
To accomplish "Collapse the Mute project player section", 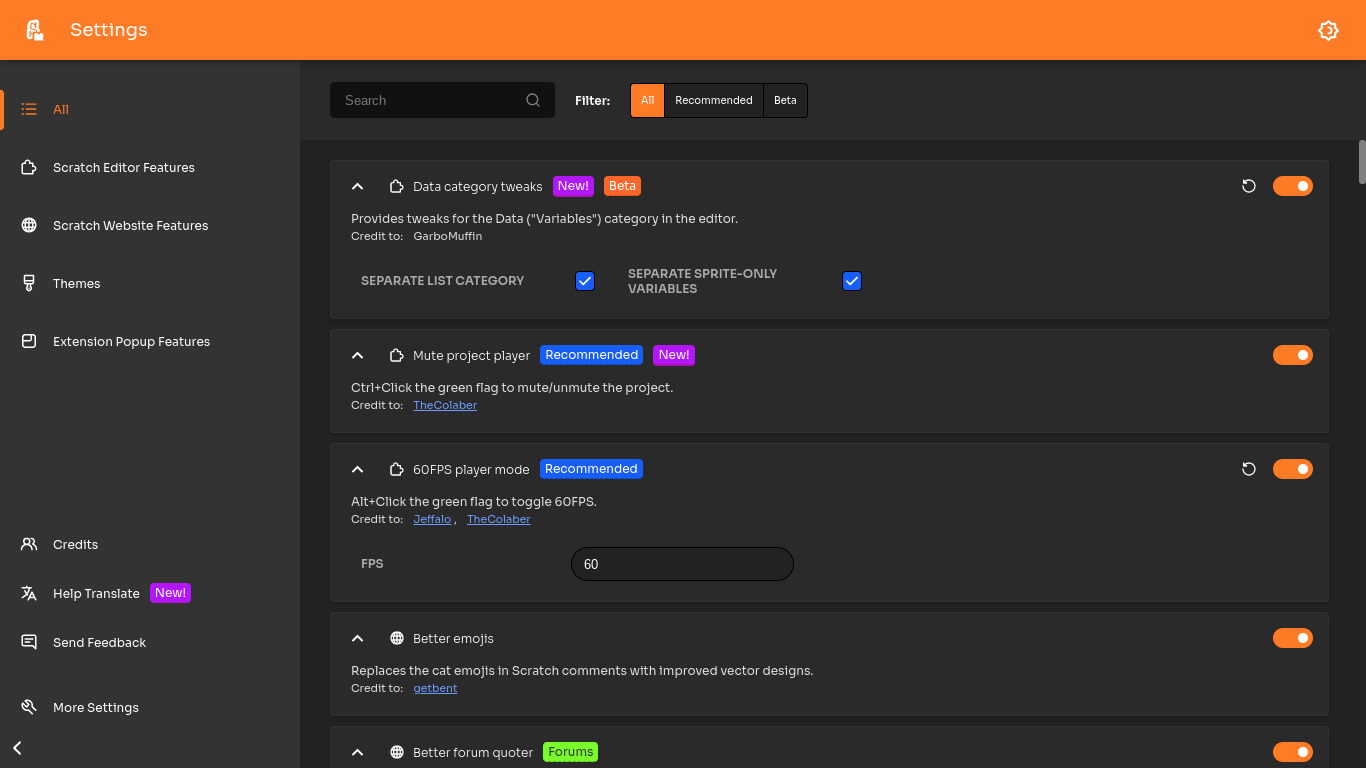I will [x=357, y=355].
